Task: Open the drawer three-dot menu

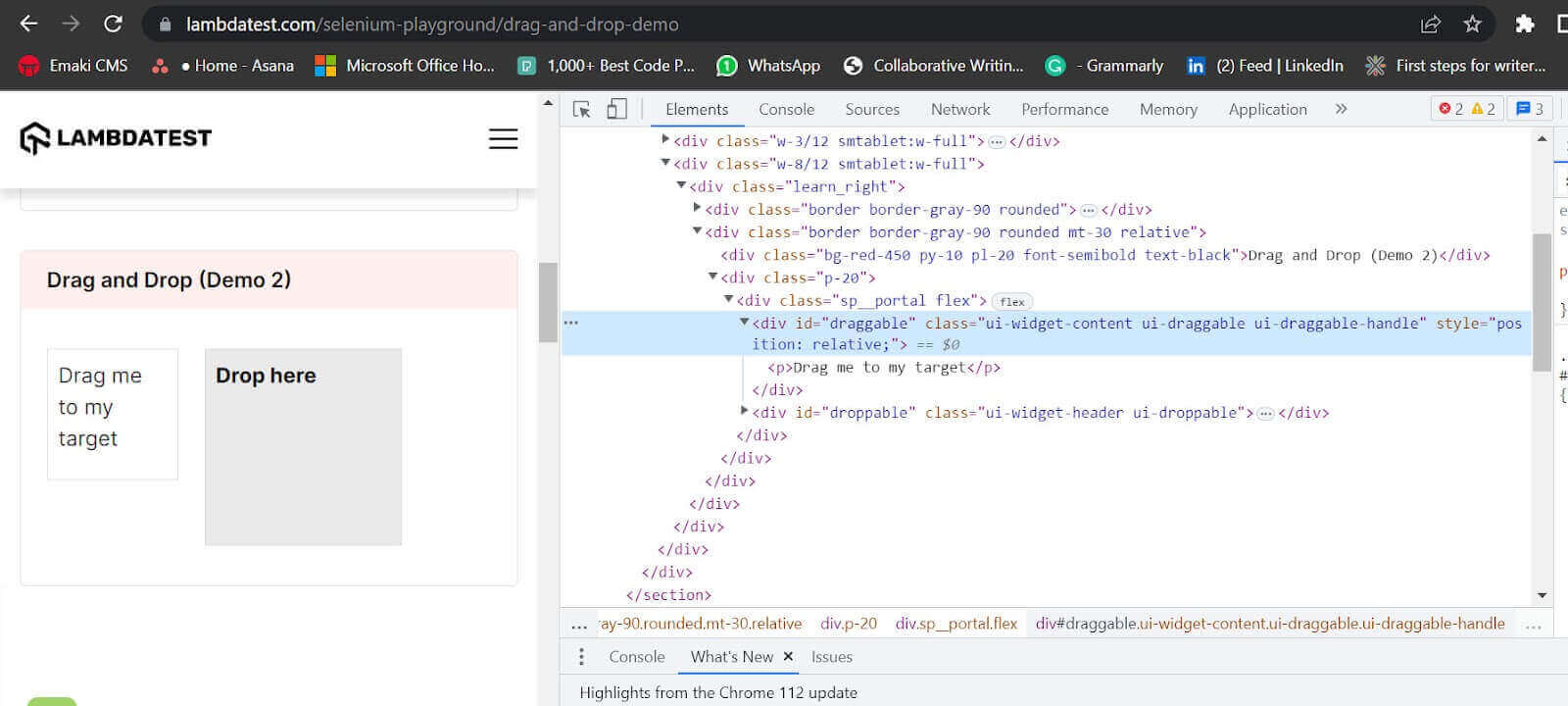Action: 581,656
